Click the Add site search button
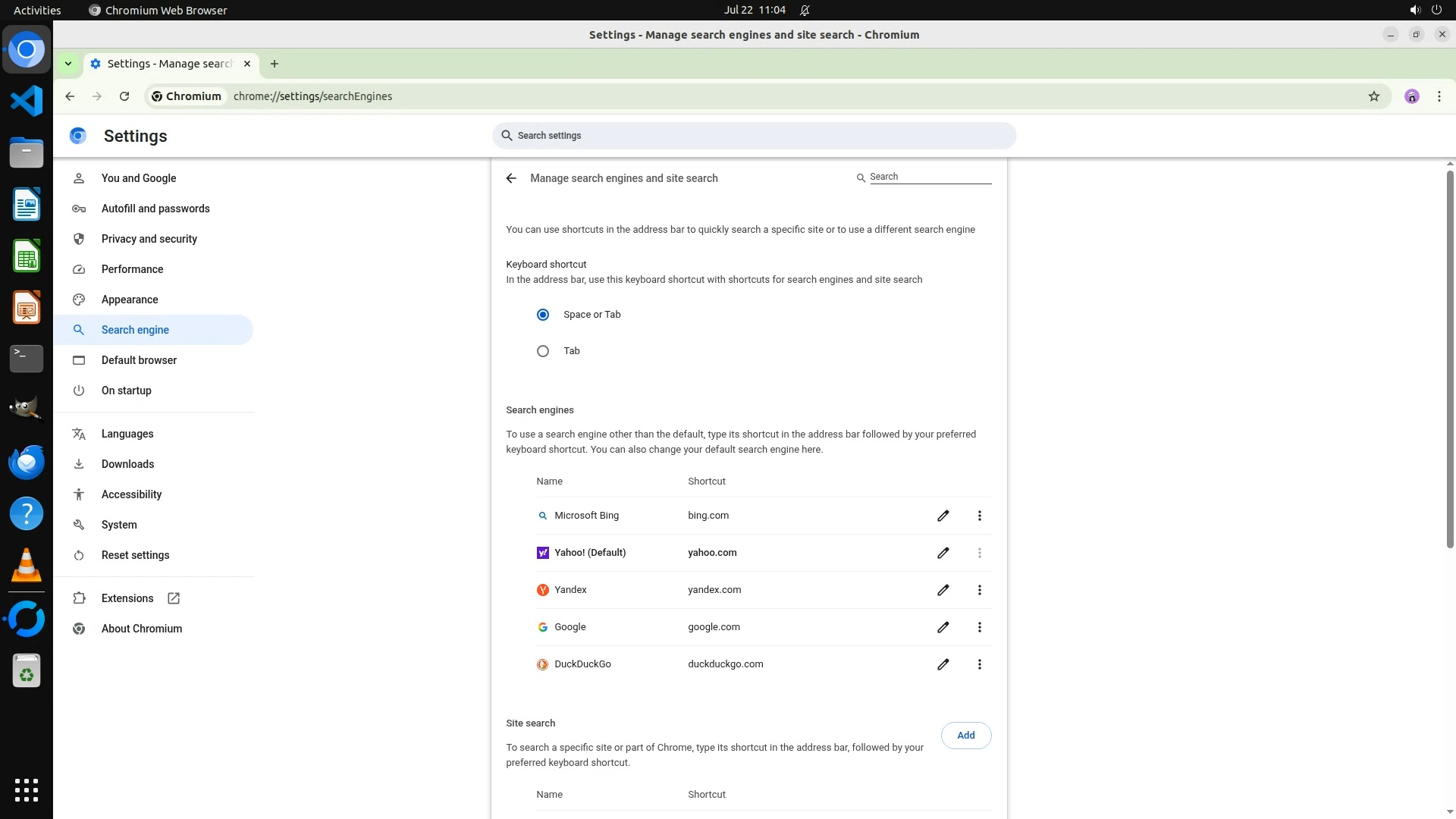 (x=965, y=736)
